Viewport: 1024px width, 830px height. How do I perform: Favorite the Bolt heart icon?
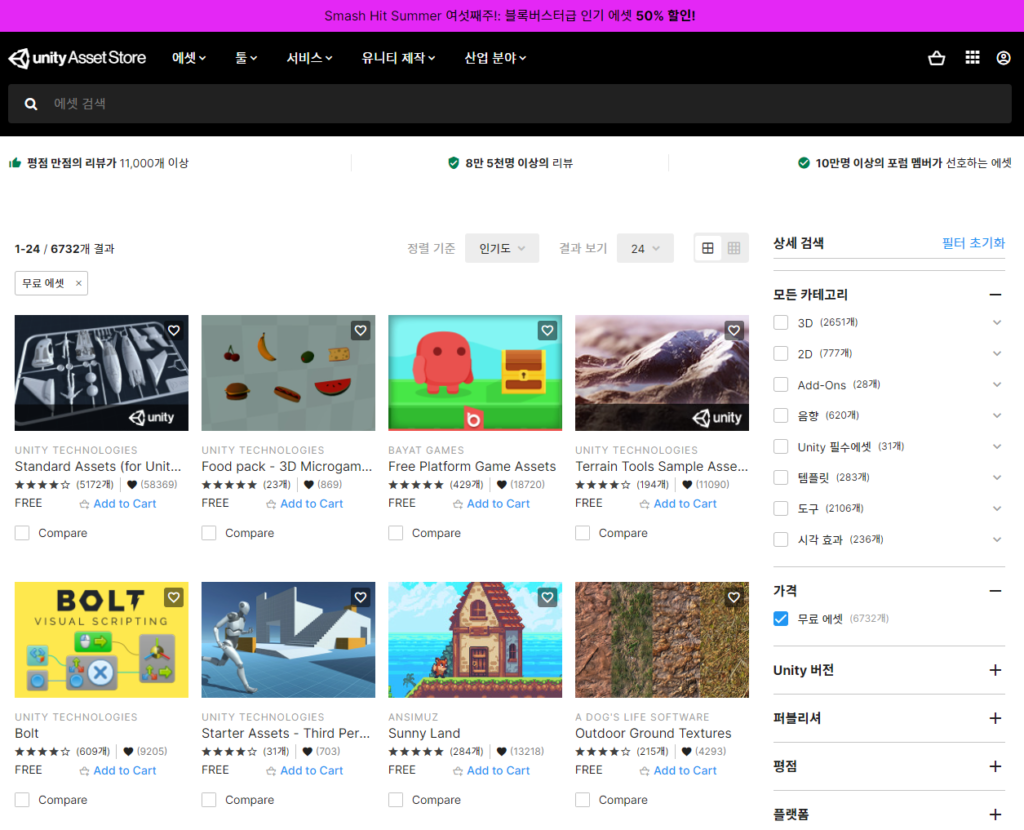[174, 597]
